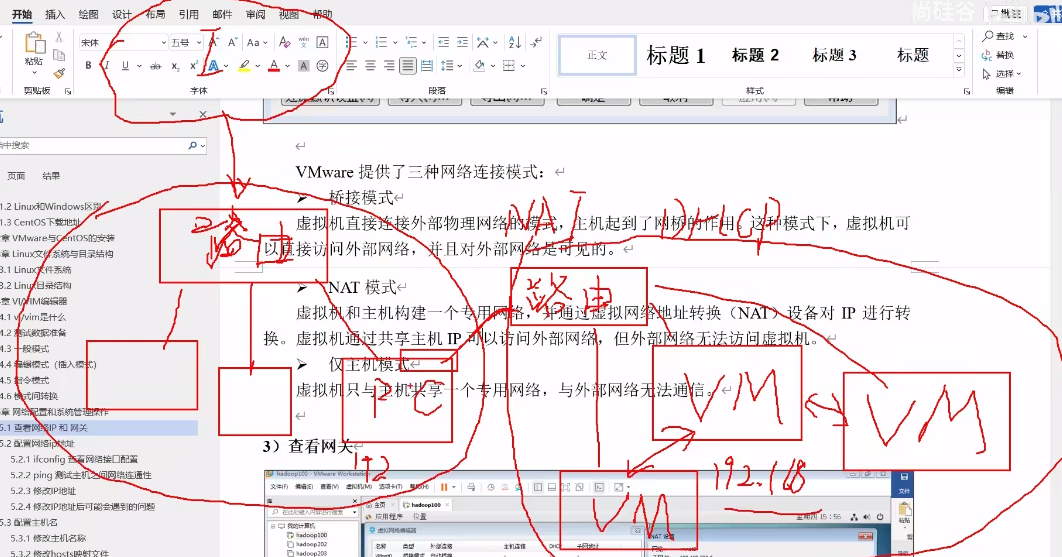Toggle Italic formatting
This screenshot has height=557, width=1062.
pyautogui.click(x=106, y=66)
